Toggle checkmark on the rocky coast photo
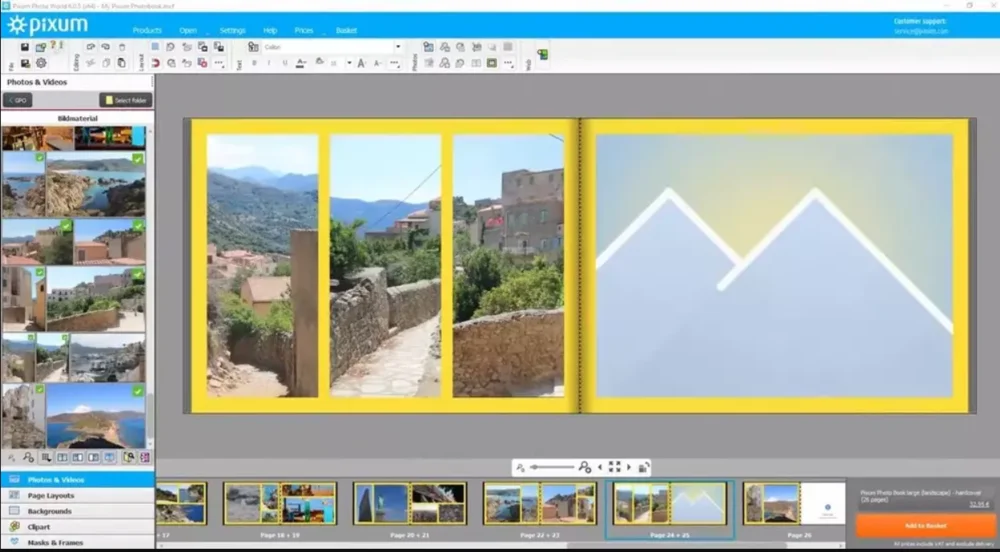Viewport: 1000px width, 552px height. coord(138,159)
